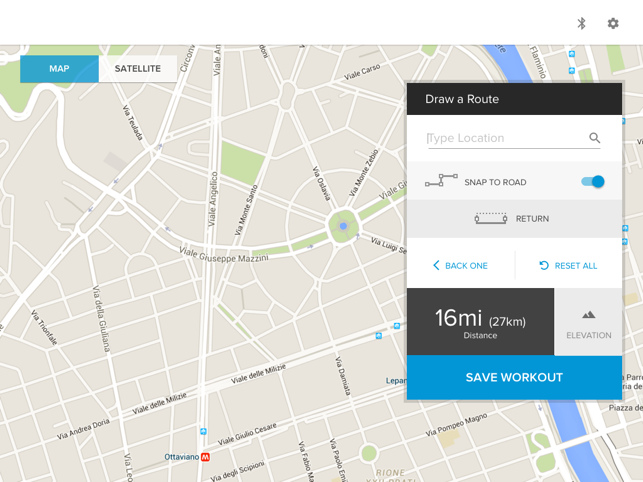This screenshot has height=482, width=643.
Task: Click the Return button
Action: (514, 219)
